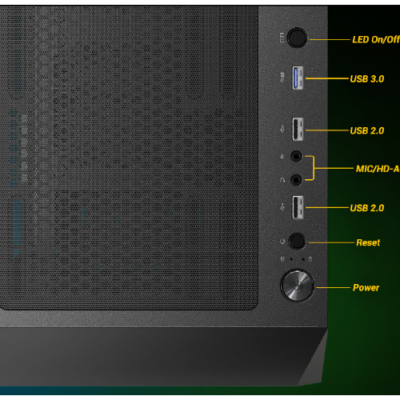Click the blue USB 3.0 port

[x=298, y=78]
